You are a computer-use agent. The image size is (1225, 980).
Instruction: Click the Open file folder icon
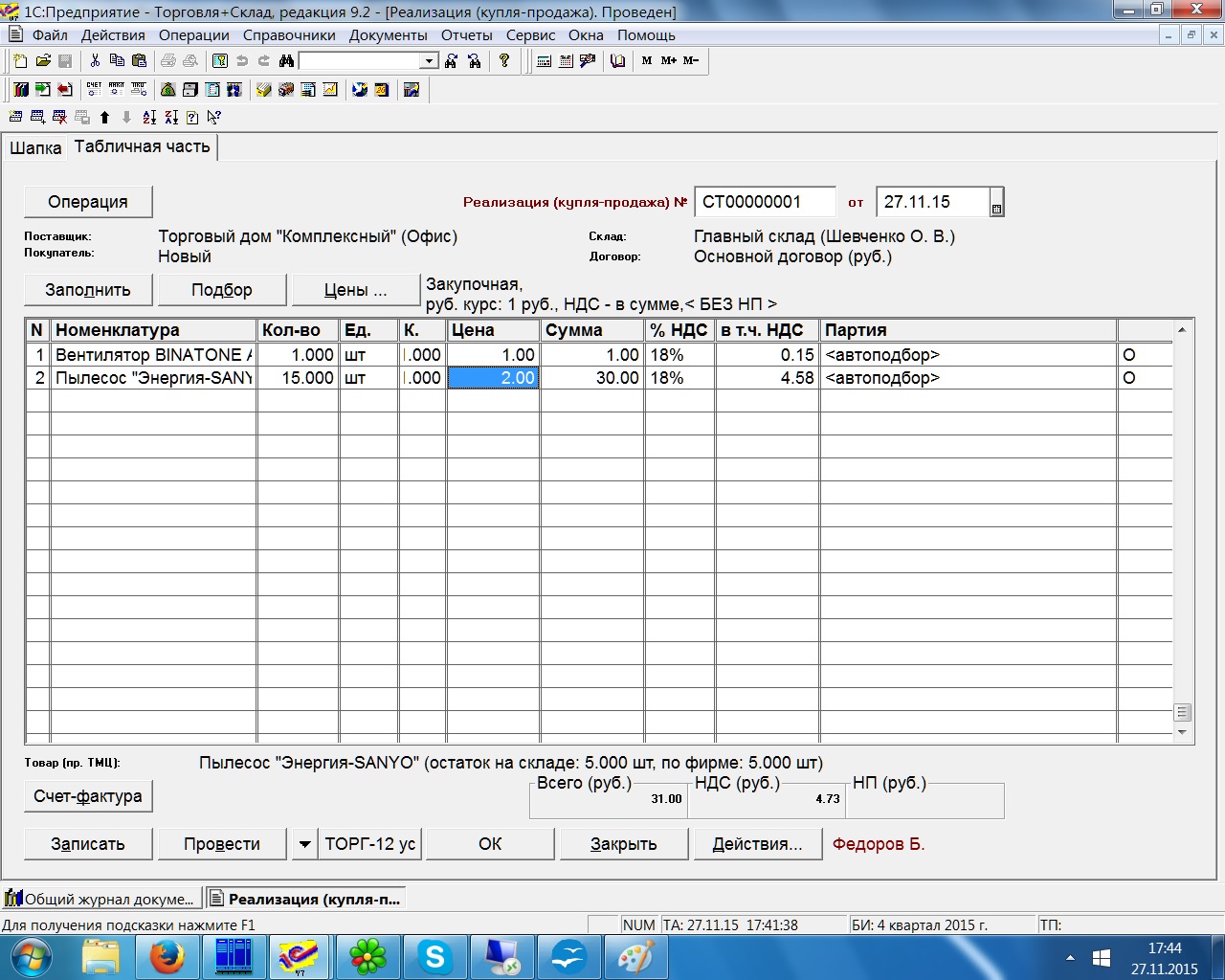coord(43,61)
